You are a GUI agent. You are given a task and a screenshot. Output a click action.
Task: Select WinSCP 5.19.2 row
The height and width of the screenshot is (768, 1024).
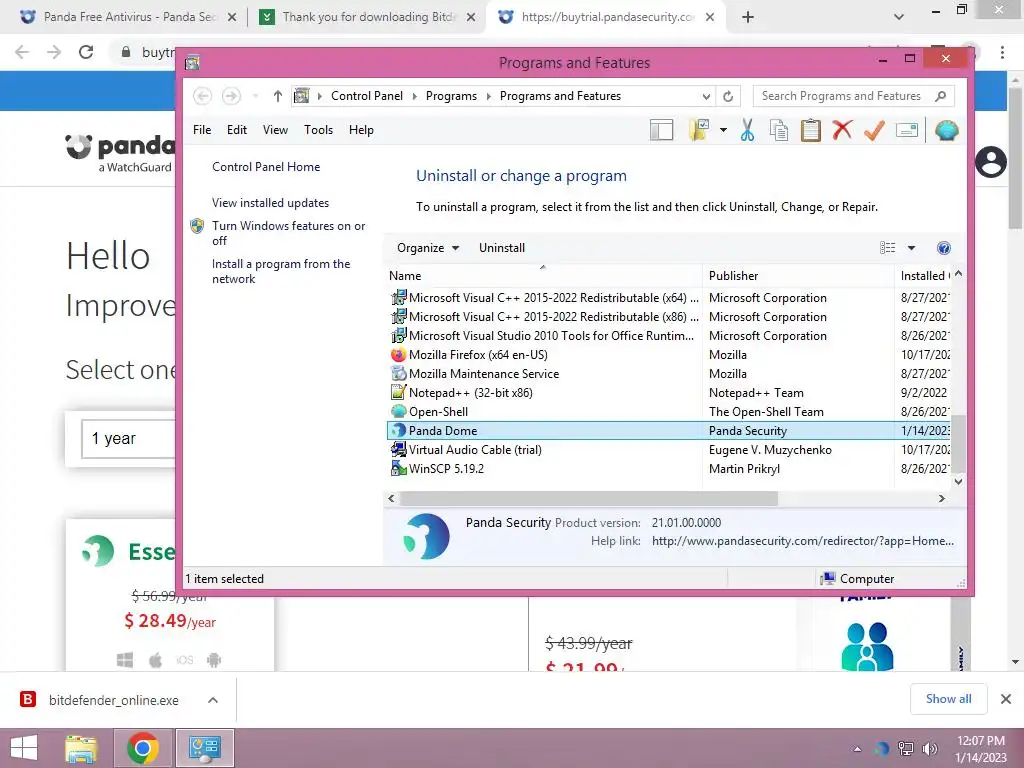669,468
